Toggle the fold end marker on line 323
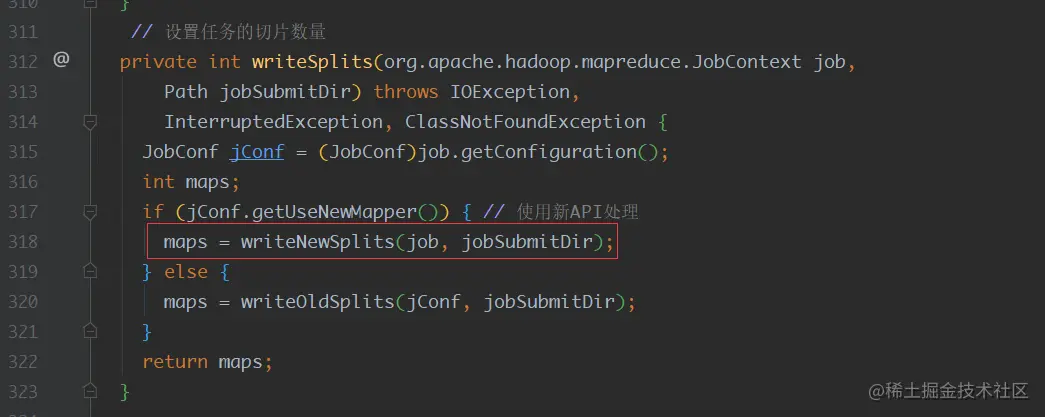Image resolution: width=1045 pixels, height=417 pixels. coord(91,391)
